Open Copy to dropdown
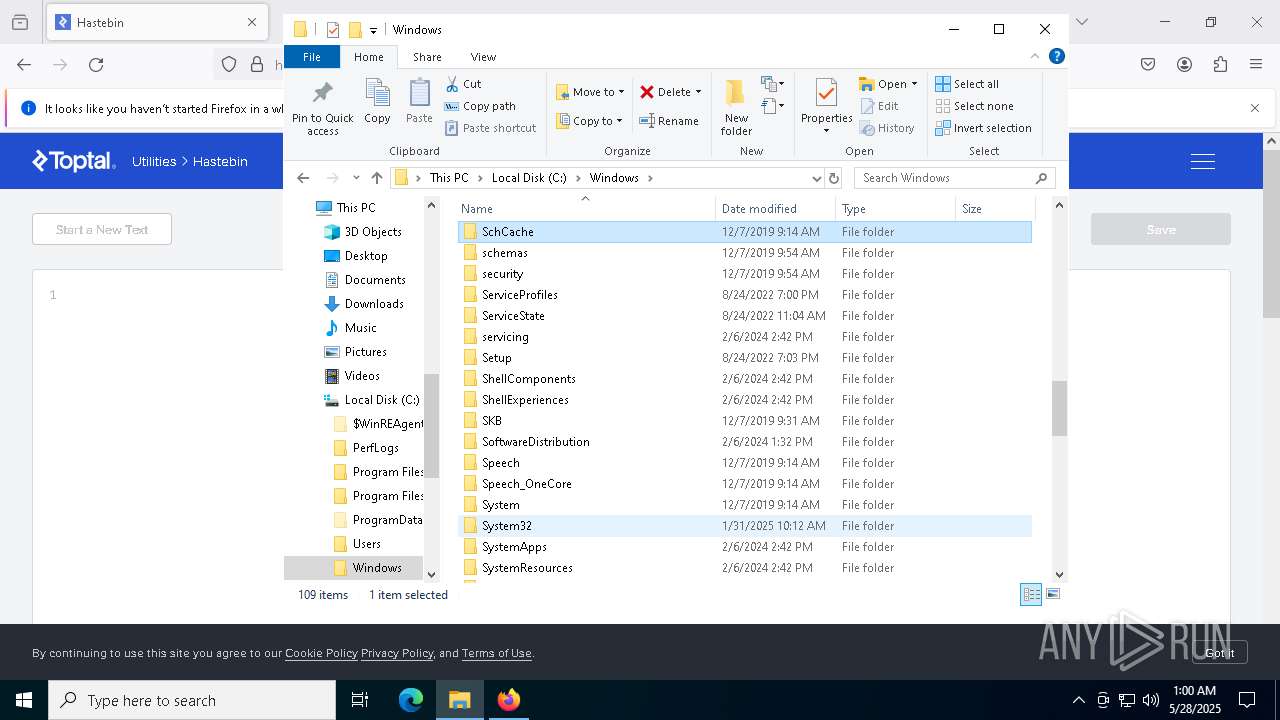 pos(589,121)
